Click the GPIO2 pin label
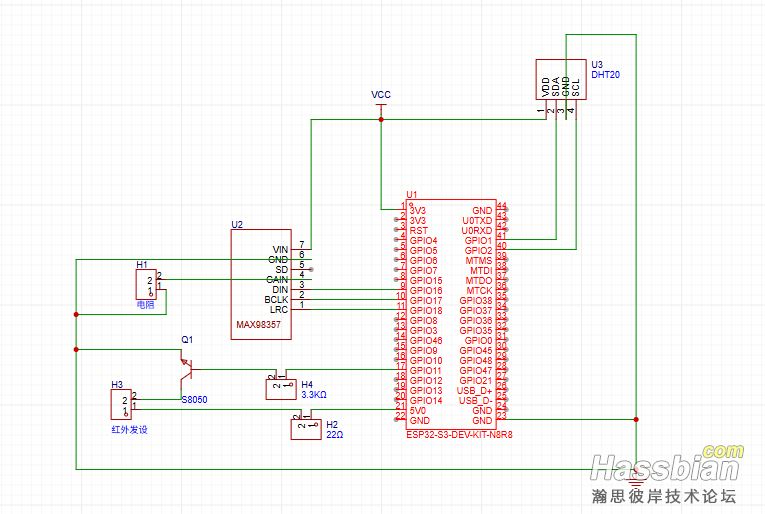Viewport: 765px width, 514px height. coord(478,251)
